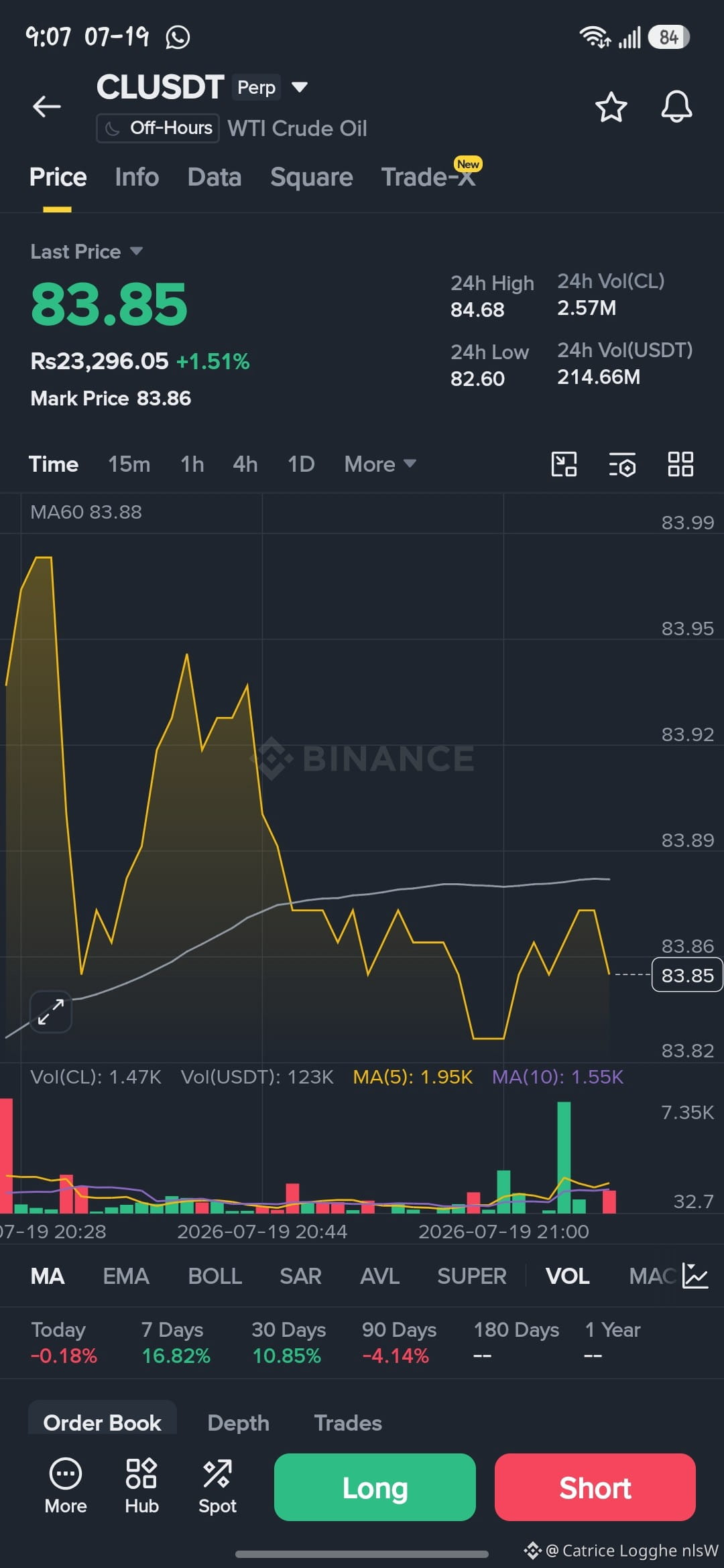Switch to the Info tab
This screenshot has height=1568, width=724.
click(137, 177)
